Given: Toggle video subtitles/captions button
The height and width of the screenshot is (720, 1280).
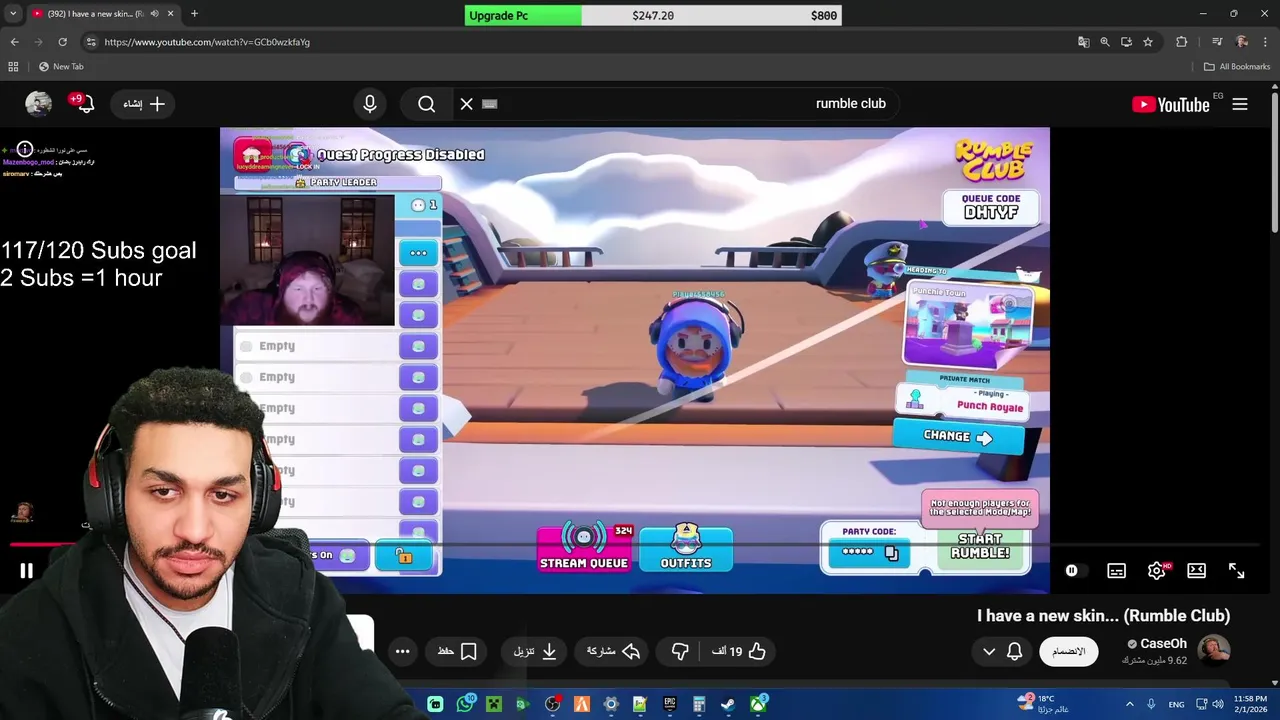Looking at the screenshot, I should pyautogui.click(x=1116, y=571).
